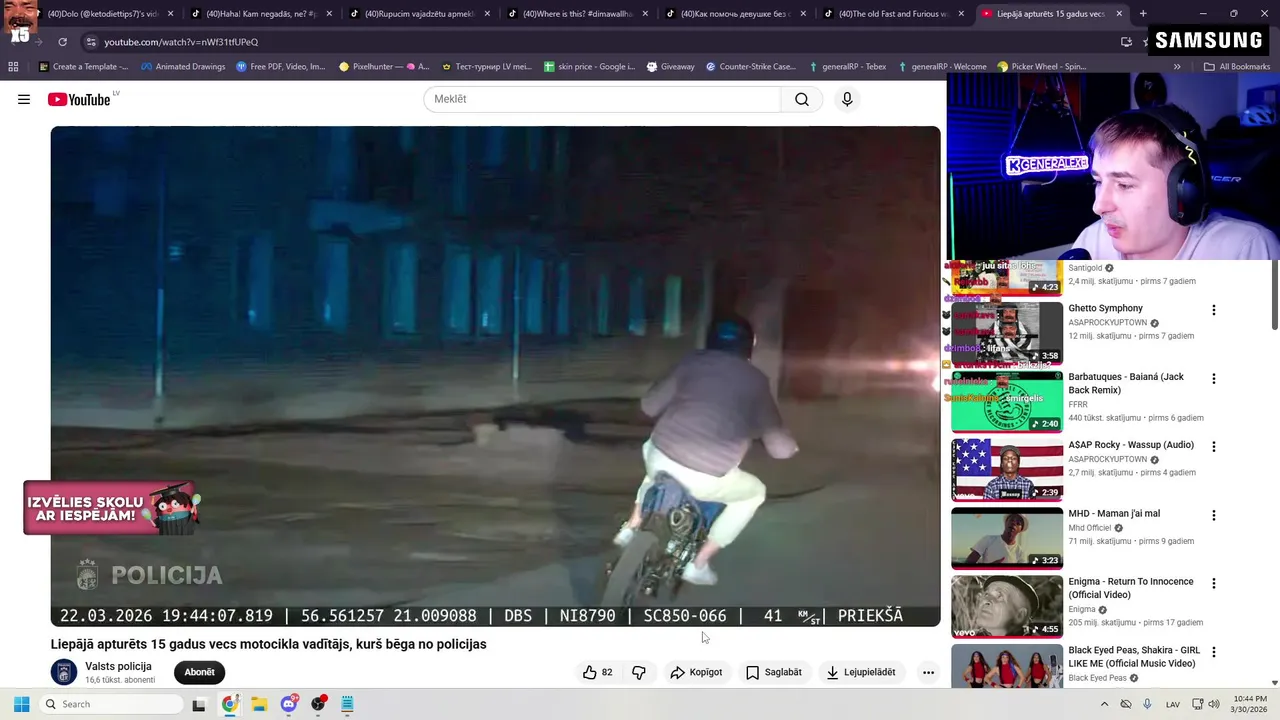The width and height of the screenshot is (1280, 720).
Task: Activate voice search microphone
Action: [x=847, y=99]
